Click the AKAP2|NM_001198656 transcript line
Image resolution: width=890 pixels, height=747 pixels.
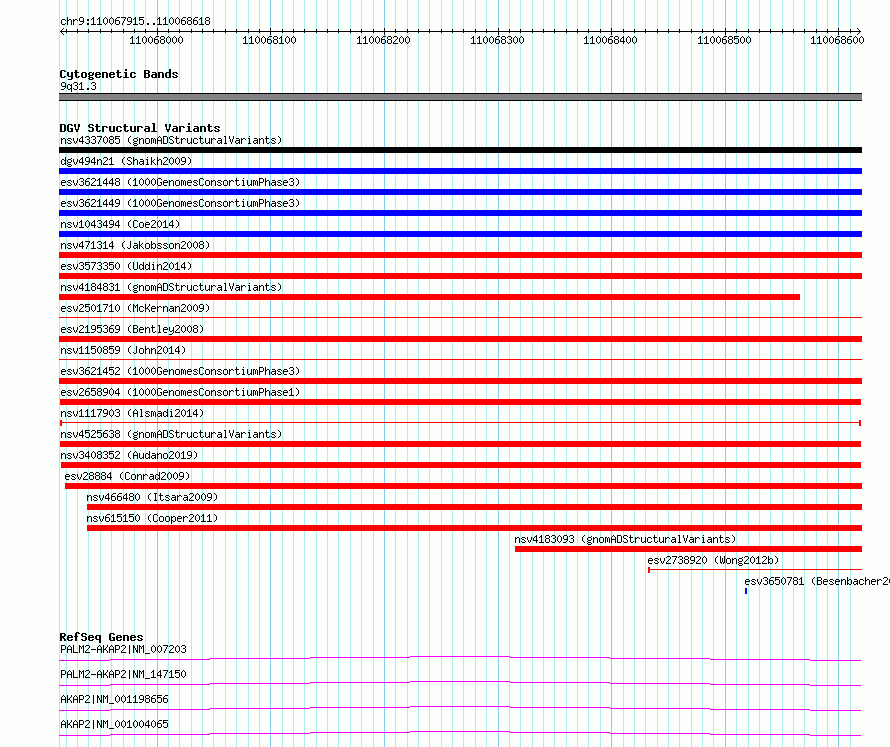click(460, 708)
